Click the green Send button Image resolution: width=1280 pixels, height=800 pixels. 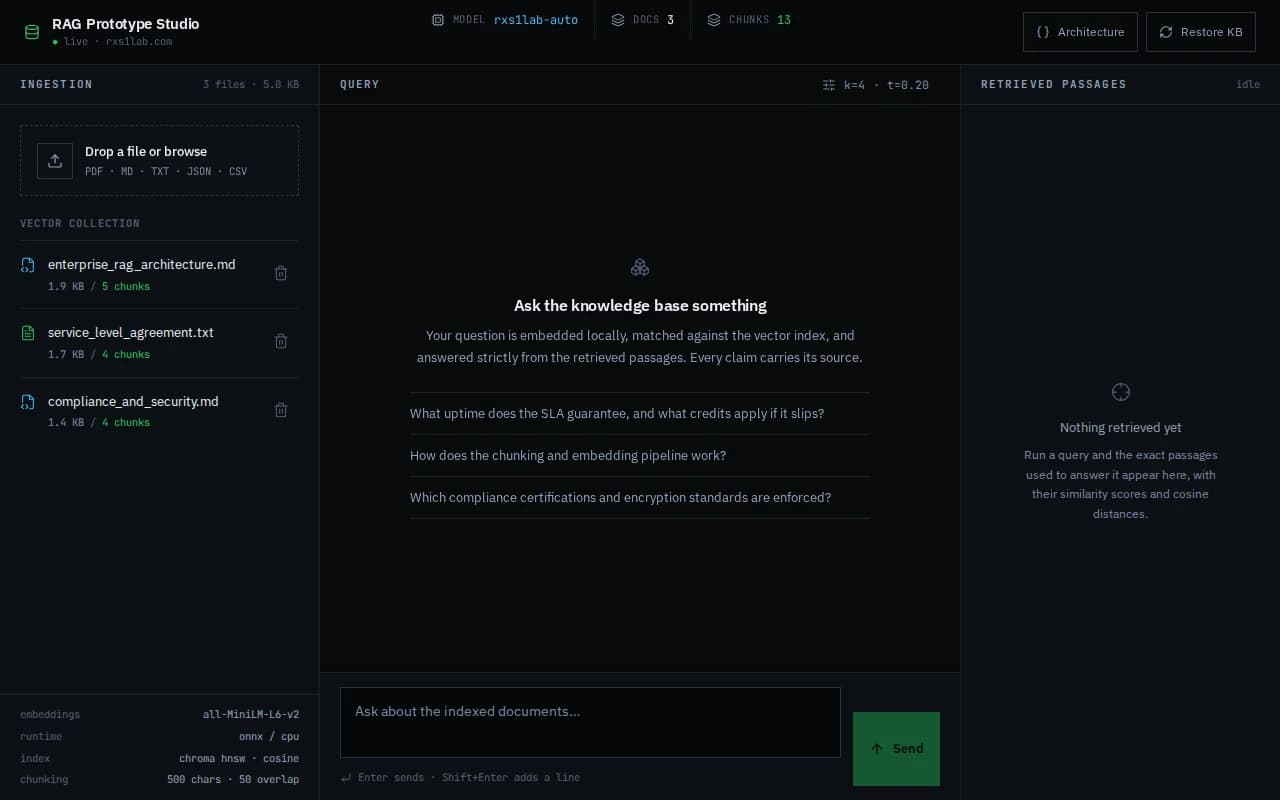click(x=896, y=749)
